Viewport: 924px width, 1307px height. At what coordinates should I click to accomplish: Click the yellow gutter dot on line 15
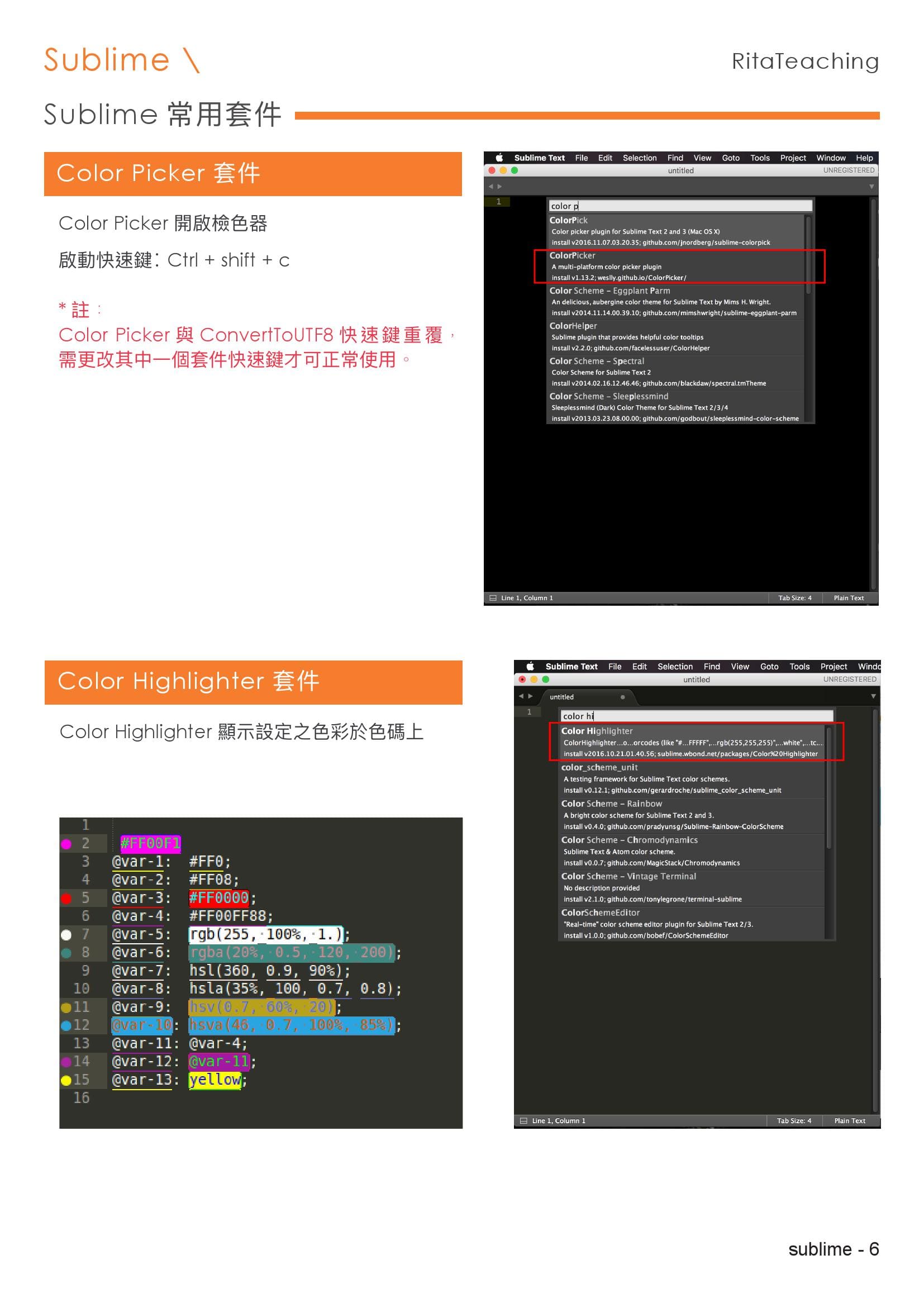pyautogui.click(x=66, y=1080)
